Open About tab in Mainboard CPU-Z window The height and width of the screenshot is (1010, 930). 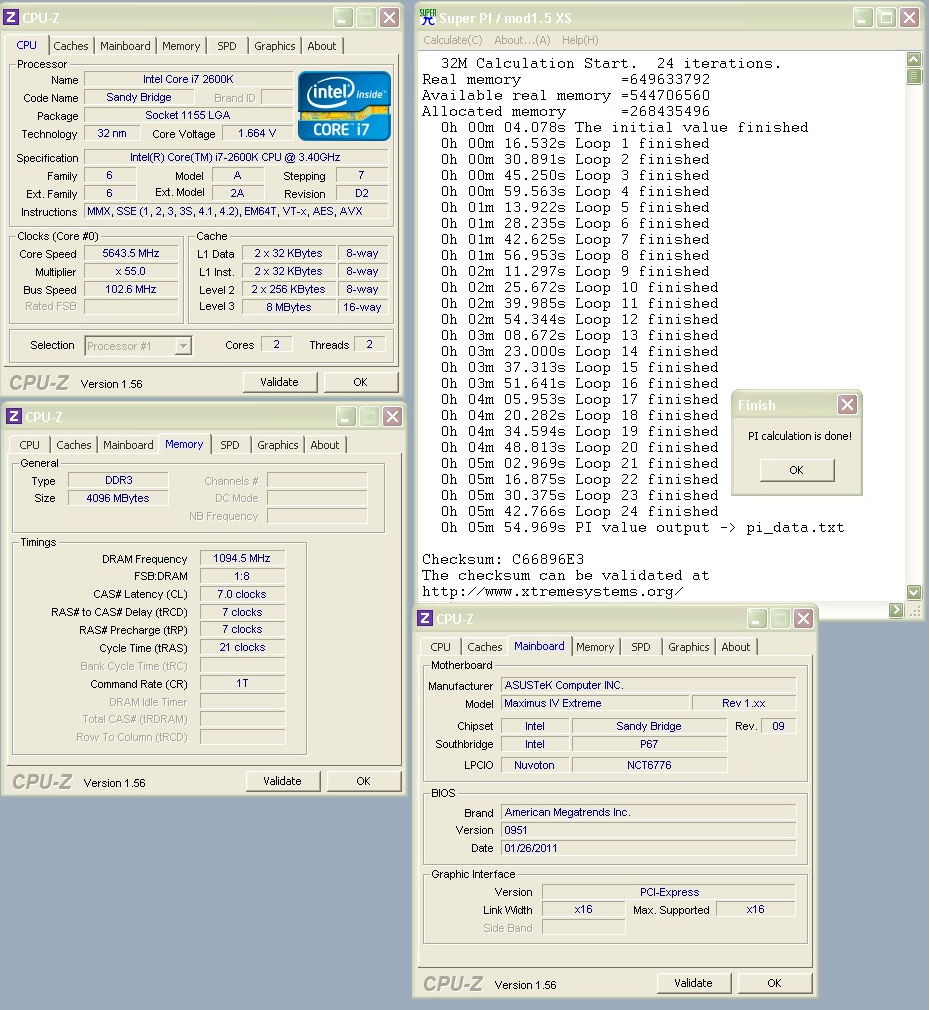[735, 647]
